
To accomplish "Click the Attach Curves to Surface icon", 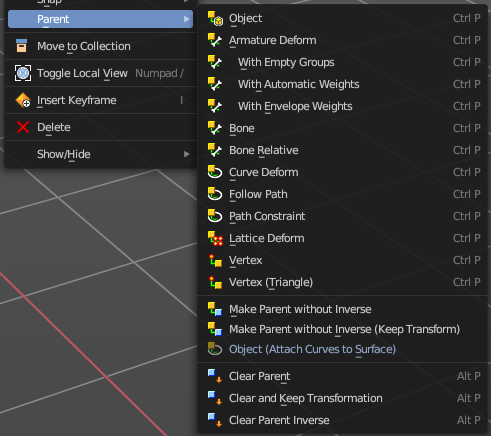I will coord(215,349).
